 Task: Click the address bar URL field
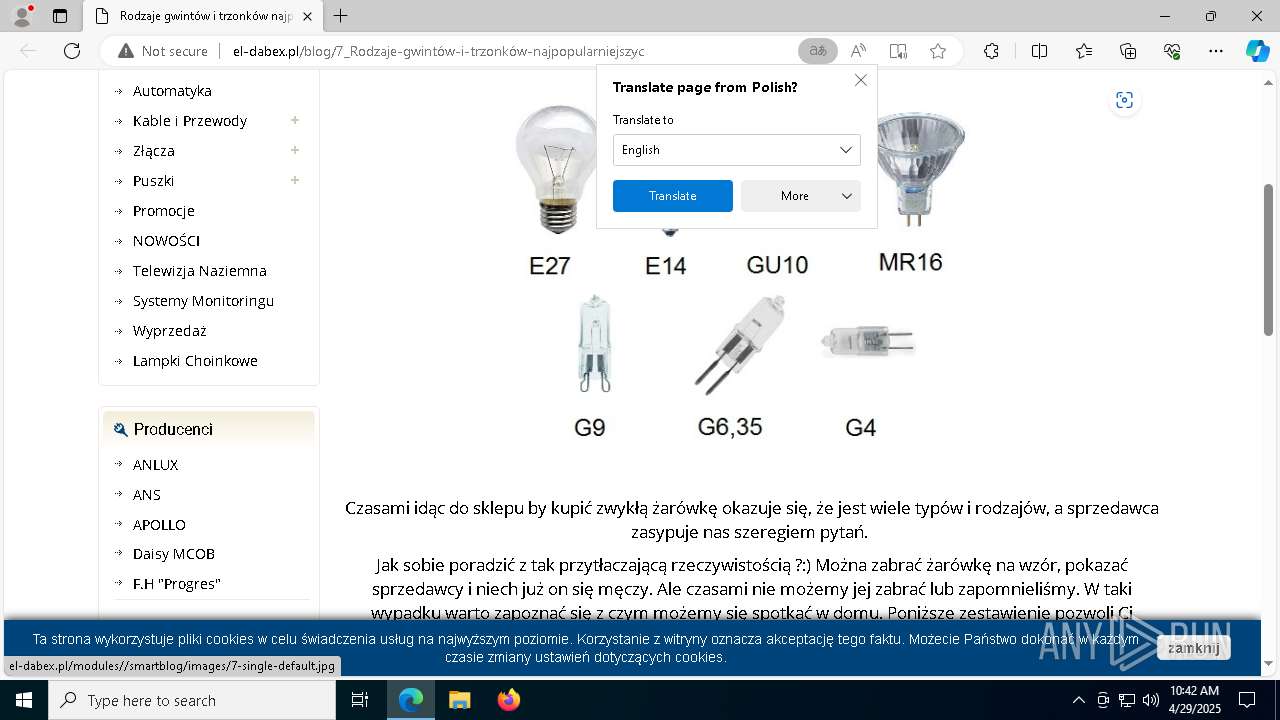[x=438, y=51]
